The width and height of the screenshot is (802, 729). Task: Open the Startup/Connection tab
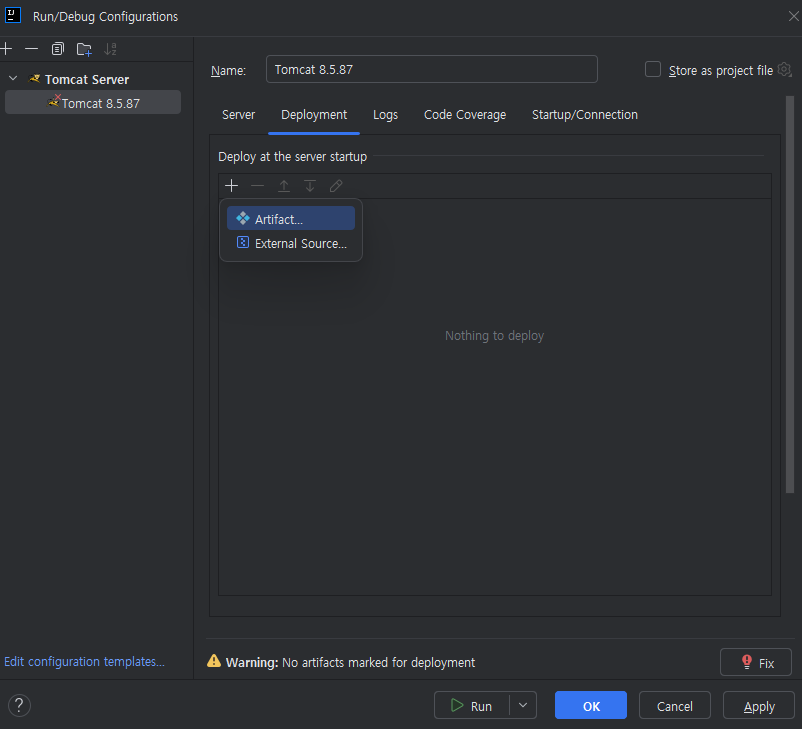(585, 115)
